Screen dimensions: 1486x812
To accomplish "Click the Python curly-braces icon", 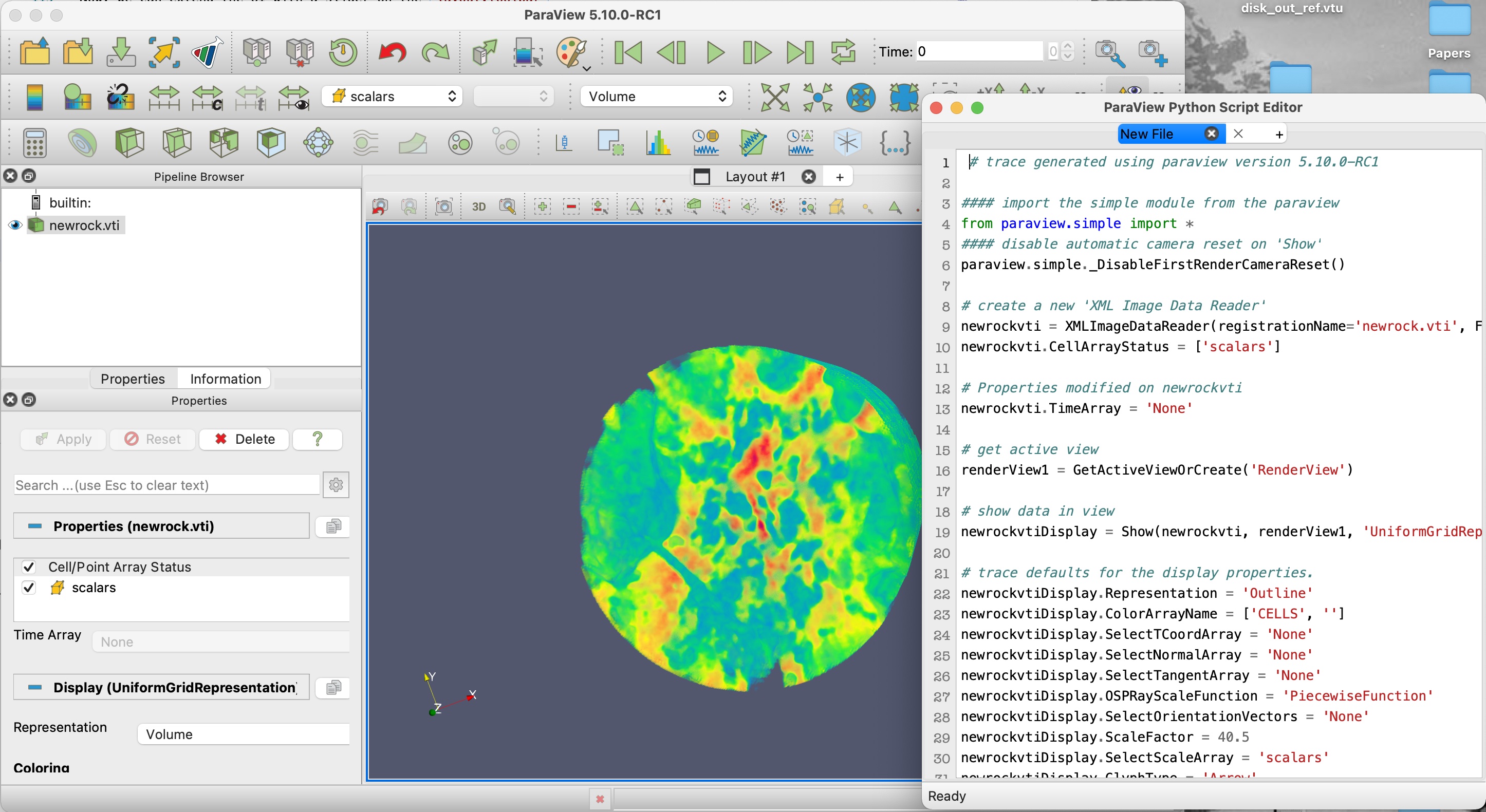I will point(895,142).
